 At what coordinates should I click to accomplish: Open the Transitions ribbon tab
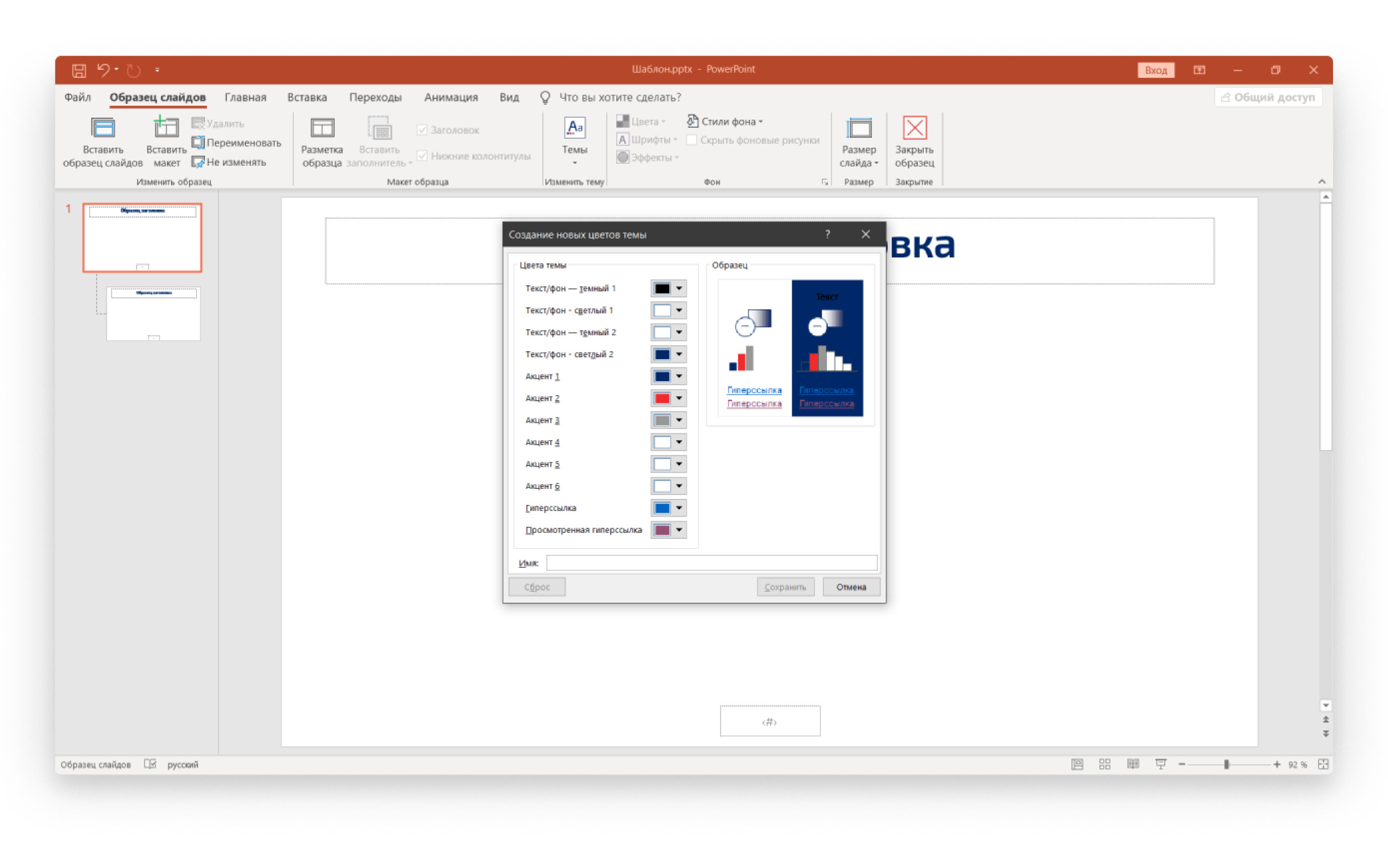point(375,97)
